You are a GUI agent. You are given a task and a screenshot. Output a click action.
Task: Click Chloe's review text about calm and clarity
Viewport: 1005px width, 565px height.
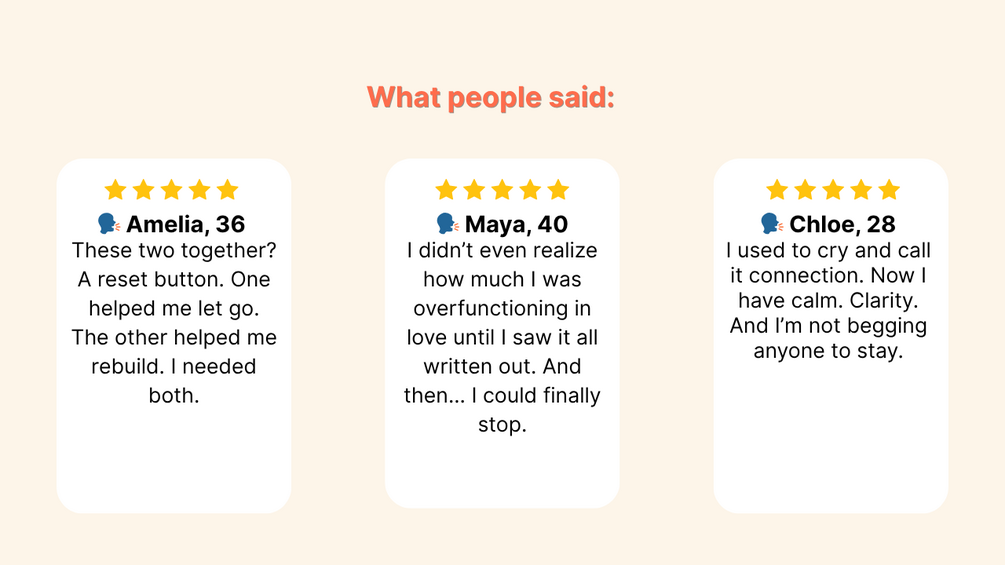coord(828,300)
